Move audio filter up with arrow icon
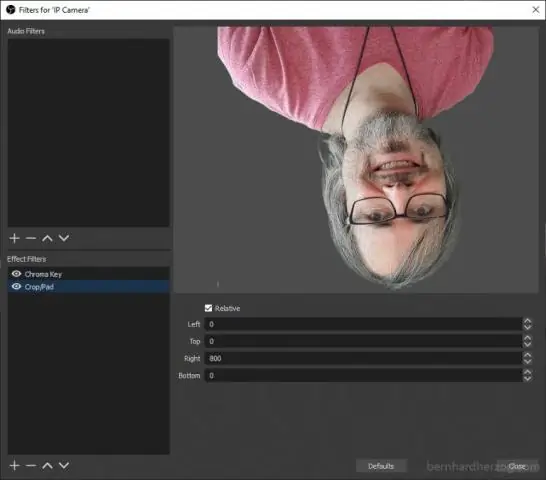The width and height of the screenshot is (546, 480). [x=47, y=238]
